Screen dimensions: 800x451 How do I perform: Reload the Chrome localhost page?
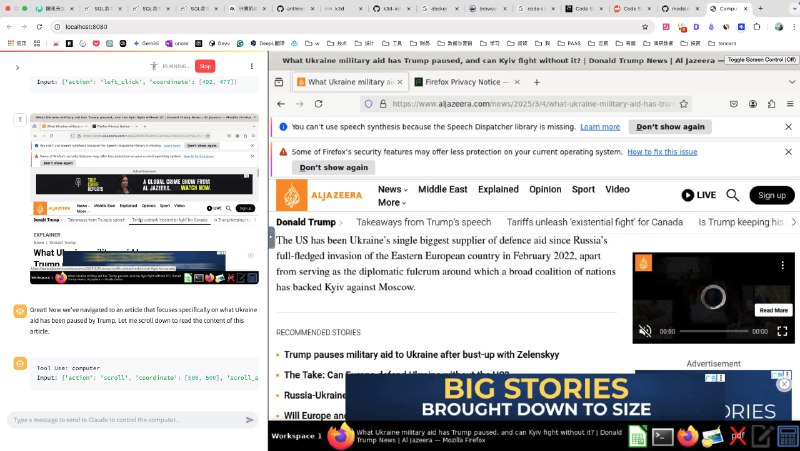[x=39, y=27]
